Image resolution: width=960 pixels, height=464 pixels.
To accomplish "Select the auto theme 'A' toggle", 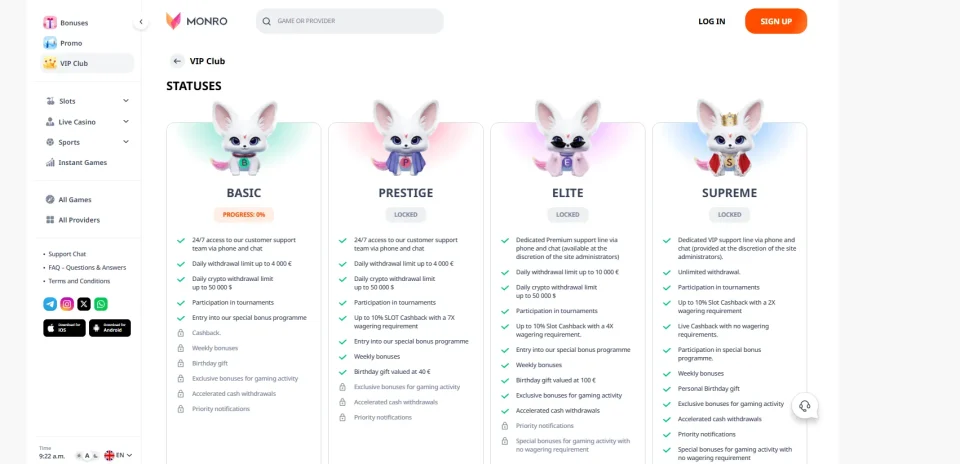I will (x=88, y=455).
